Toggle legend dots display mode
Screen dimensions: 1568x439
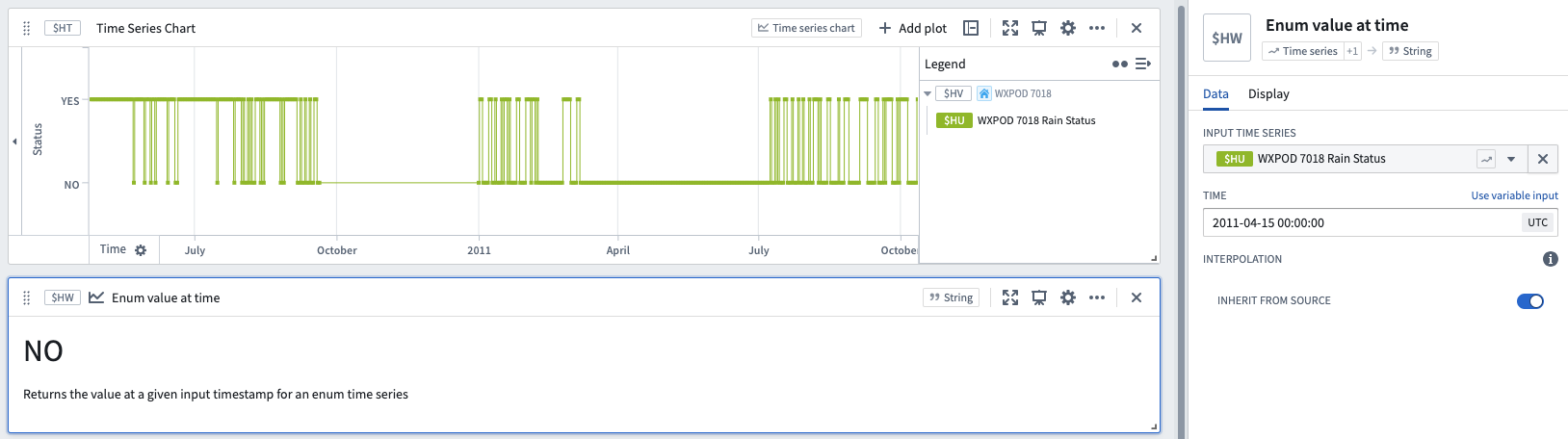1119,64
